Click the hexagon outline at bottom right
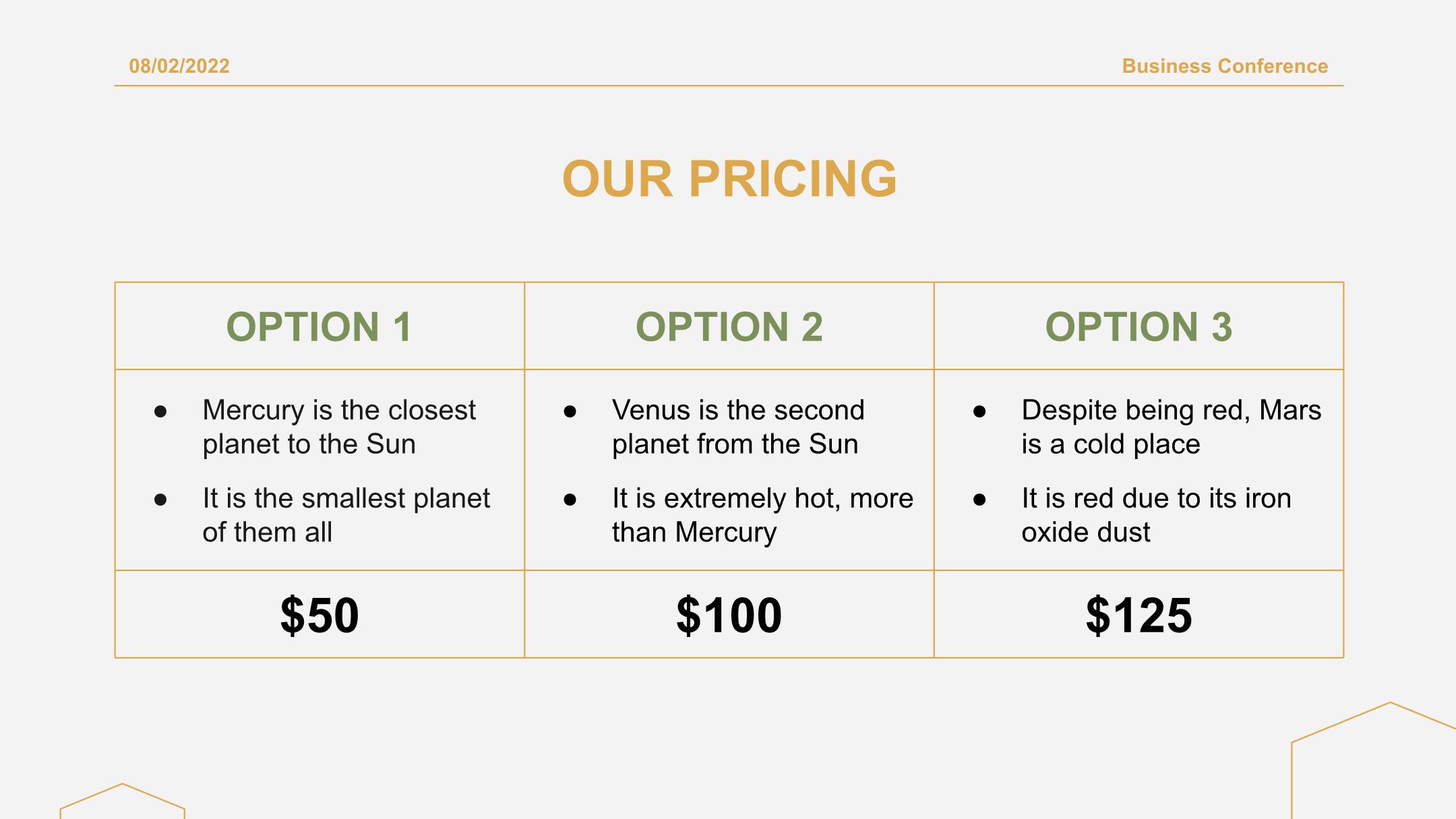This screenshot has height=819, width=1456. 1374,760
